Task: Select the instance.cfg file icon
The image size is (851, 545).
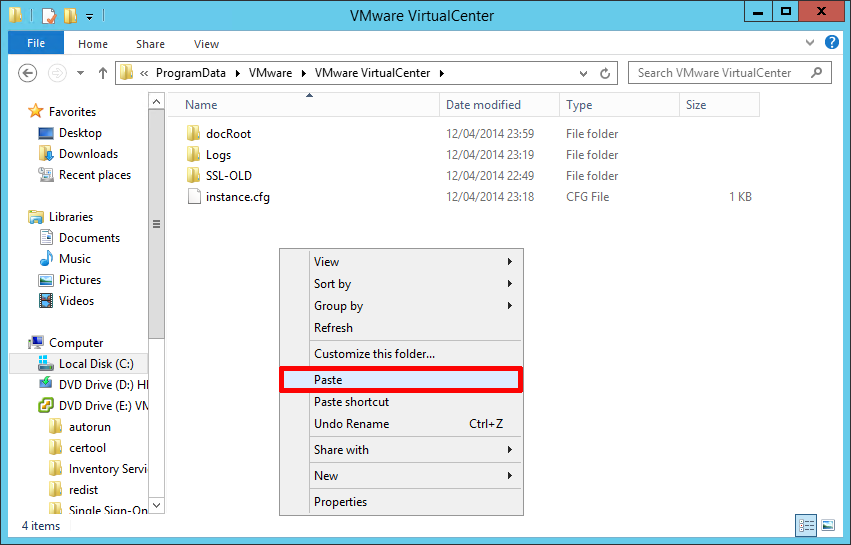Action: 194,197
